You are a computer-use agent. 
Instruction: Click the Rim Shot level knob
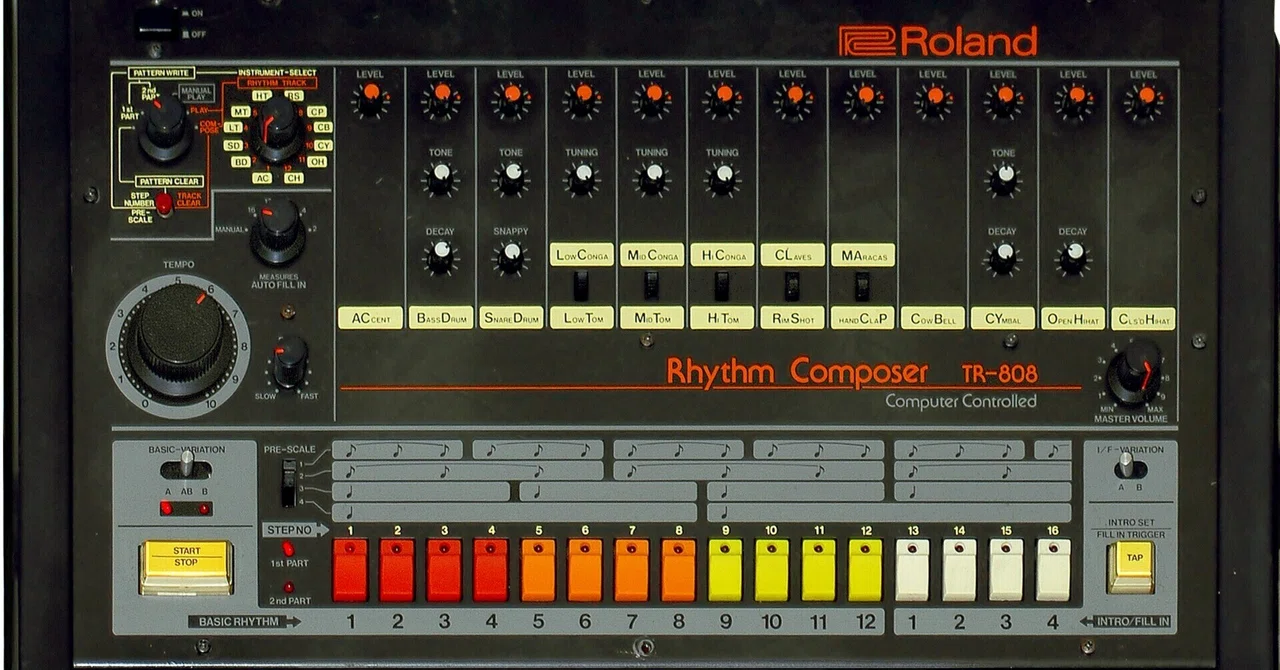792,100
